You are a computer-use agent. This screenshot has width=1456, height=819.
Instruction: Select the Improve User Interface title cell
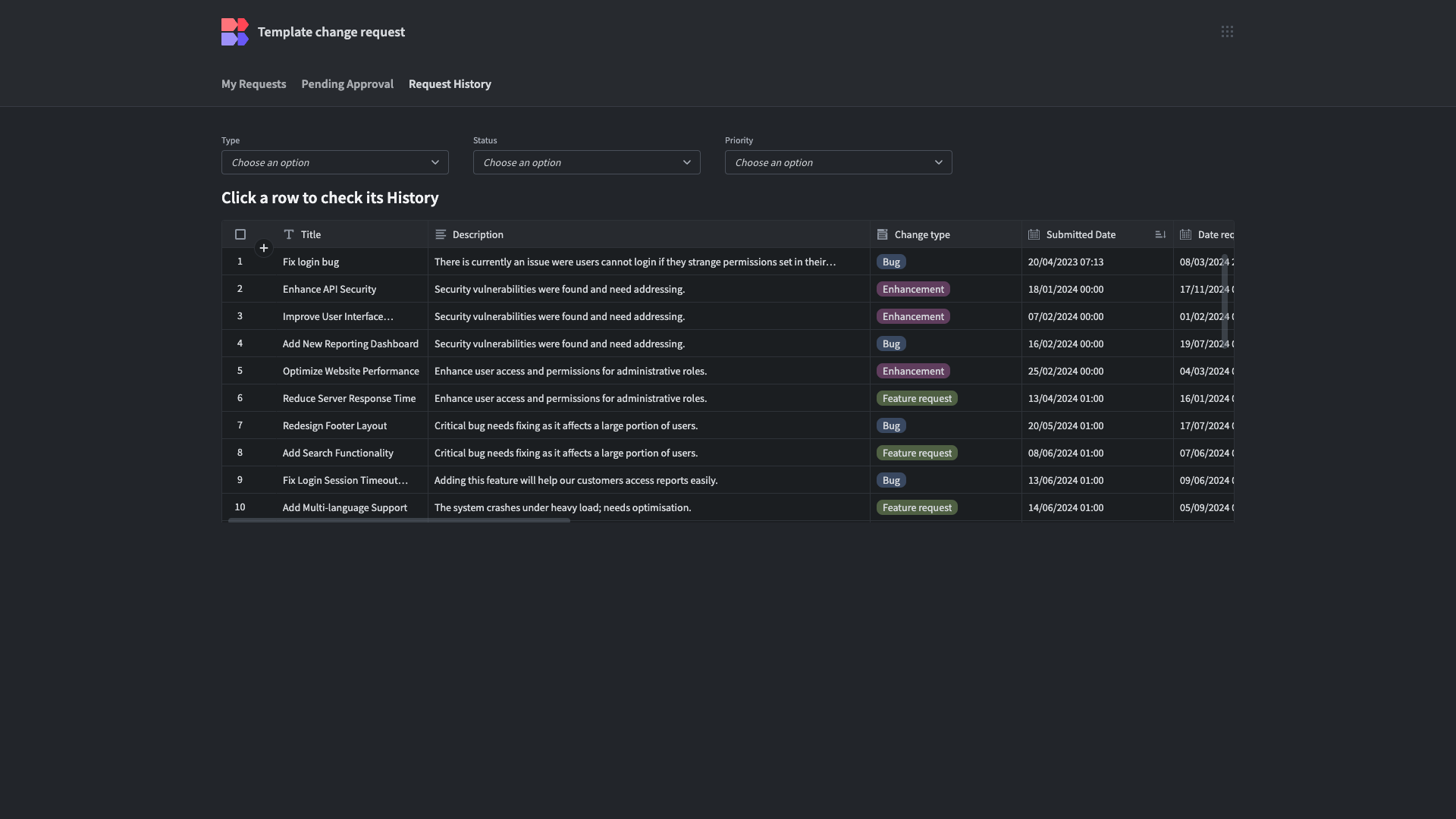coord(353,316)
